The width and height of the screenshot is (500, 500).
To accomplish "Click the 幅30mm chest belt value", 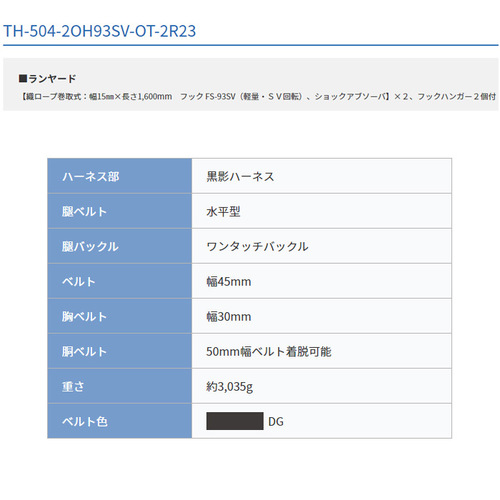I will point(229,316).
